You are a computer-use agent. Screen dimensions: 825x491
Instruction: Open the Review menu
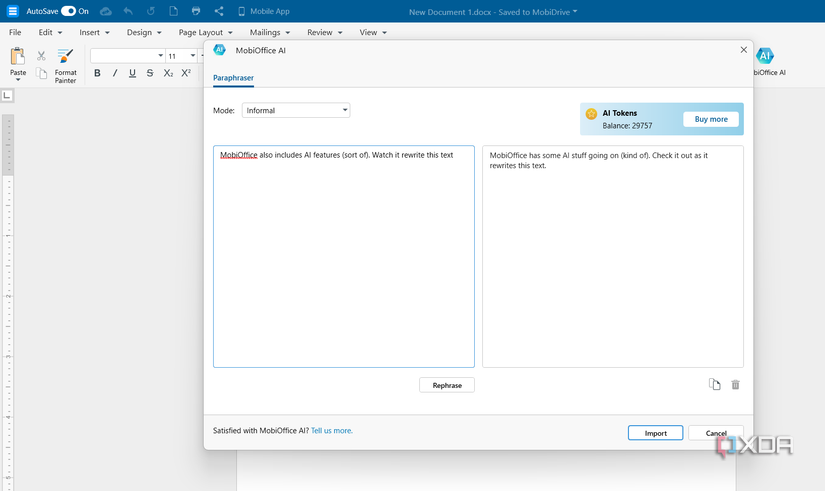coord(325,32)
